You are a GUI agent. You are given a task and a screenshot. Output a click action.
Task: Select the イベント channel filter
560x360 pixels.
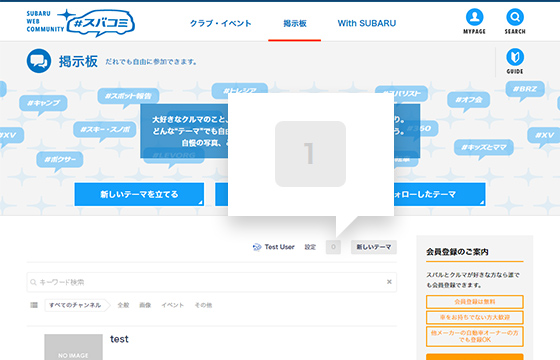click(172, 305)
